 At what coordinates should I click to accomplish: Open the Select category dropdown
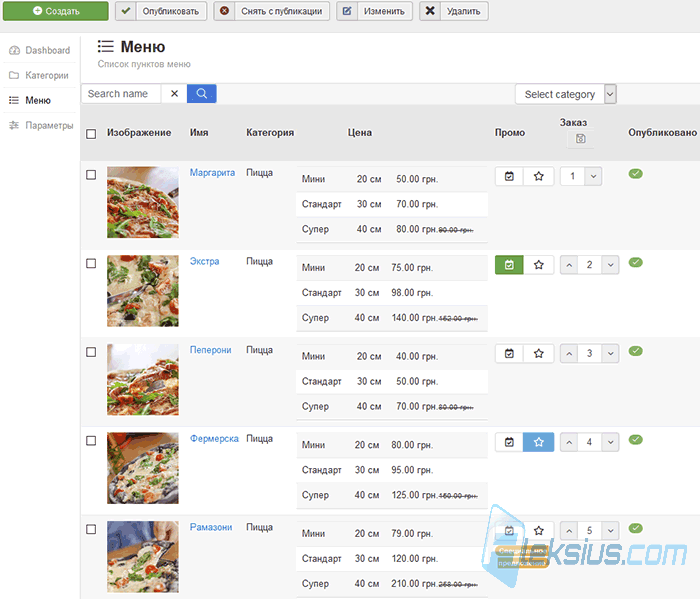click(x=566, y=94)
